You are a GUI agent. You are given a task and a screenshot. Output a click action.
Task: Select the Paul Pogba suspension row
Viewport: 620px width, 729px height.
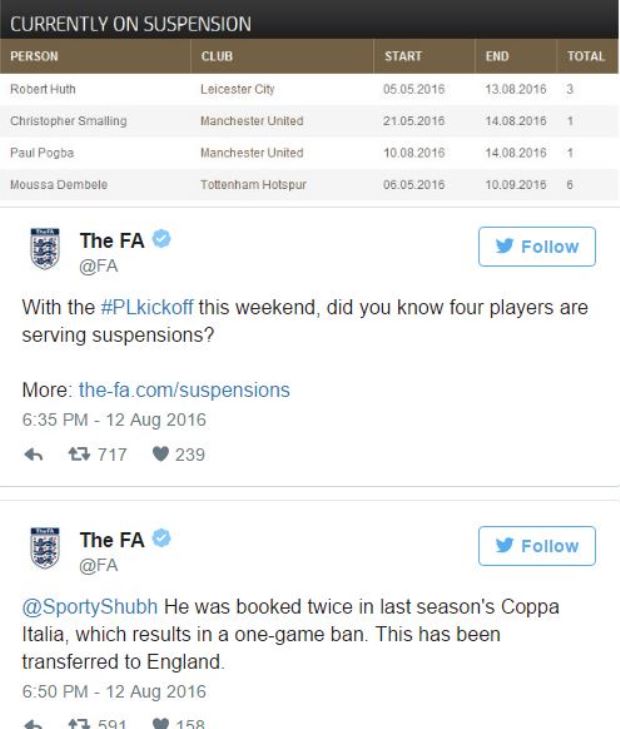[310, 153]
